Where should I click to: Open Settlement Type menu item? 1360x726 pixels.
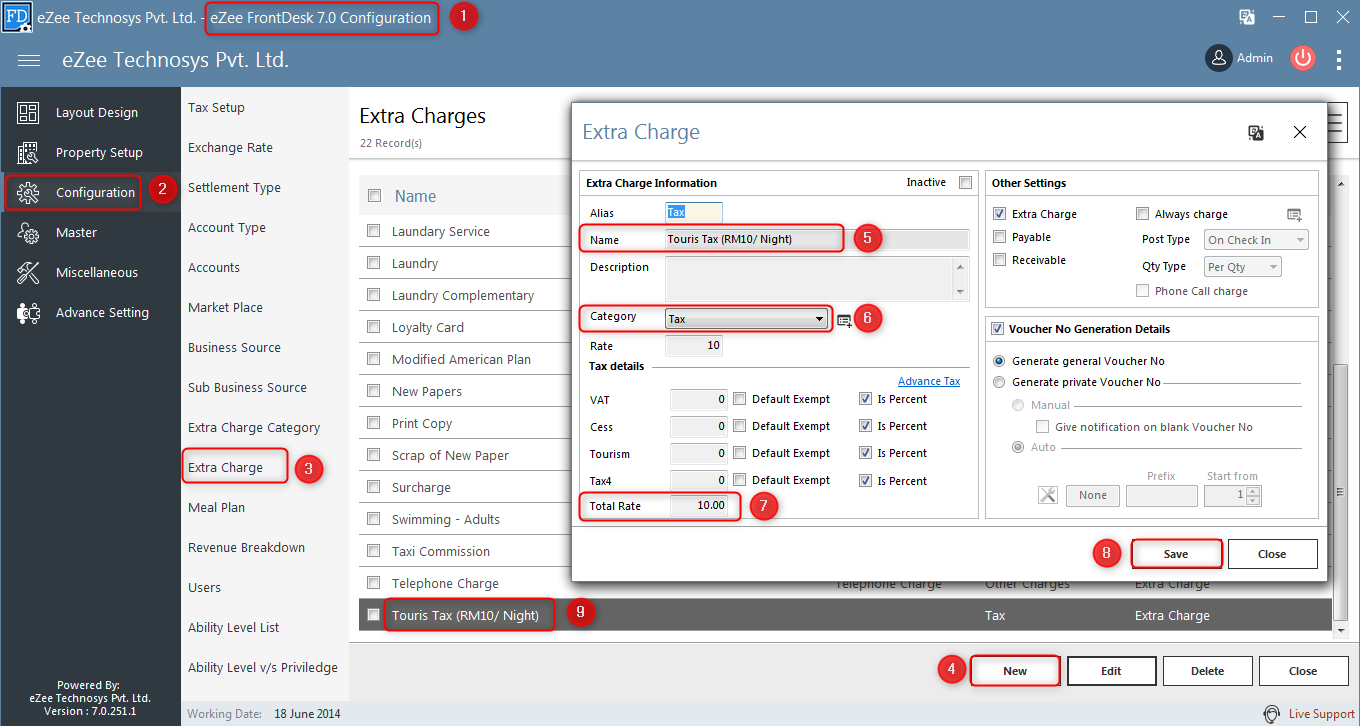pyautogui.click(x=234, y=188)
